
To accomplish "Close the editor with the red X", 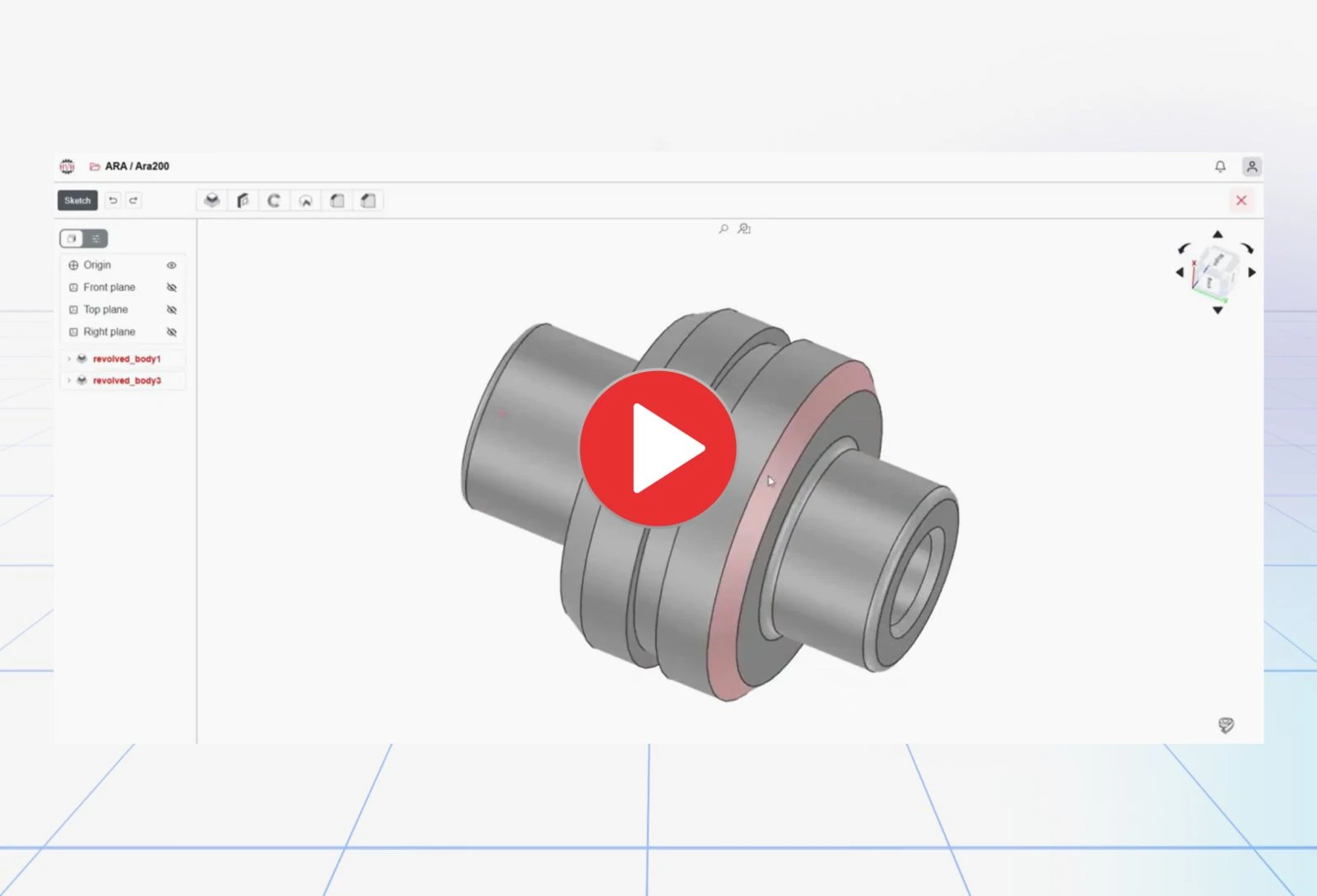I will 1241,201.
